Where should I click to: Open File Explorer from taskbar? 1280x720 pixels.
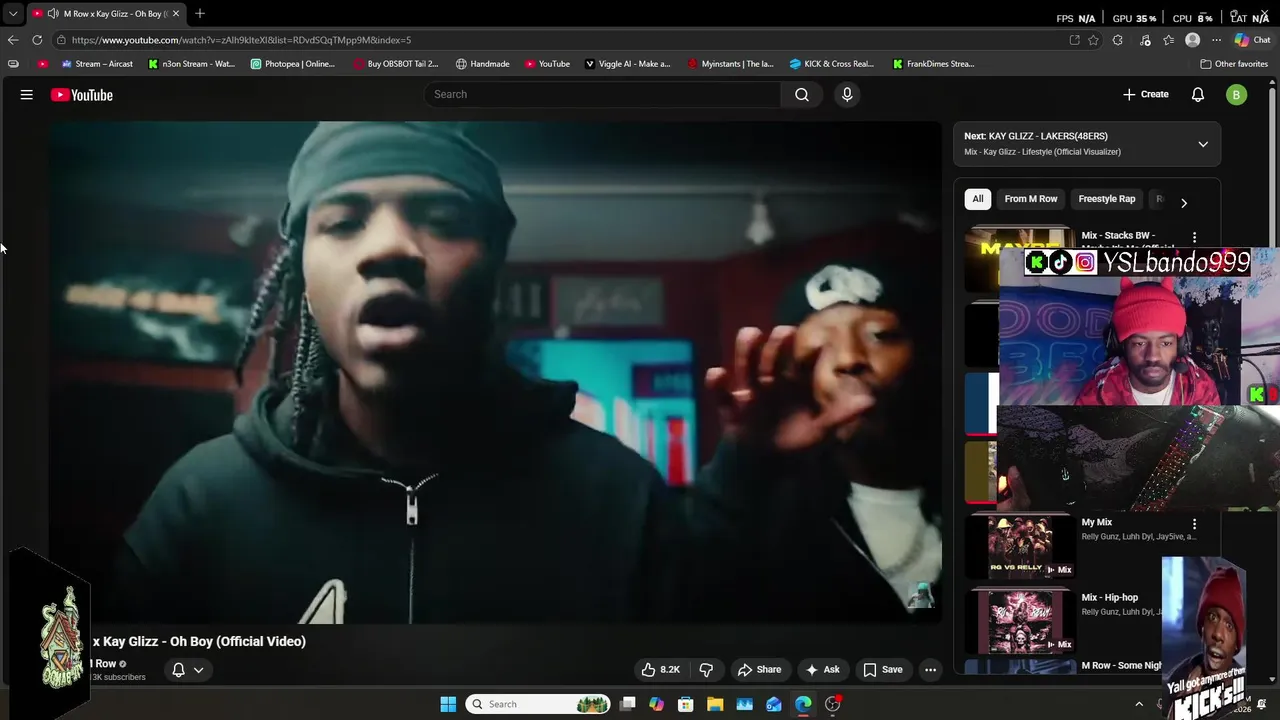point(715,704)
